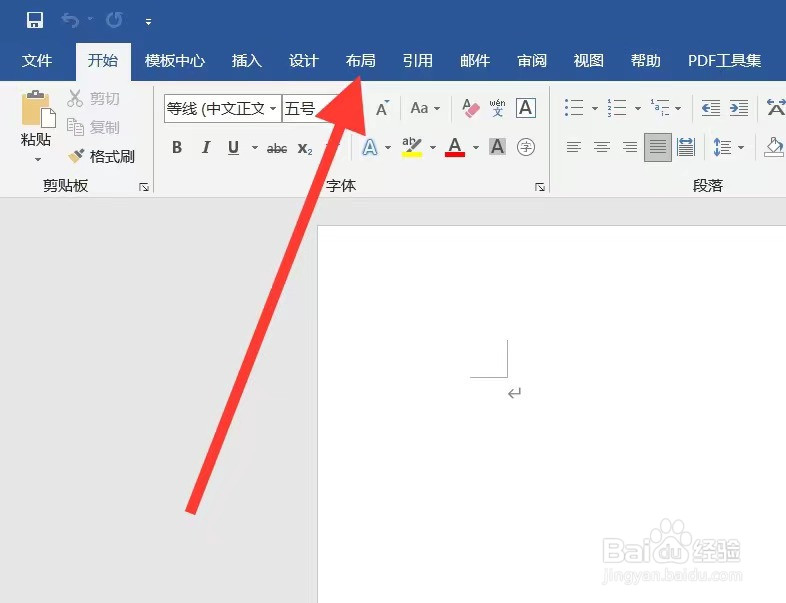Open the font name box 等线 (中文正文
This screenshot has height=603, width=786.
pos(223,108)
